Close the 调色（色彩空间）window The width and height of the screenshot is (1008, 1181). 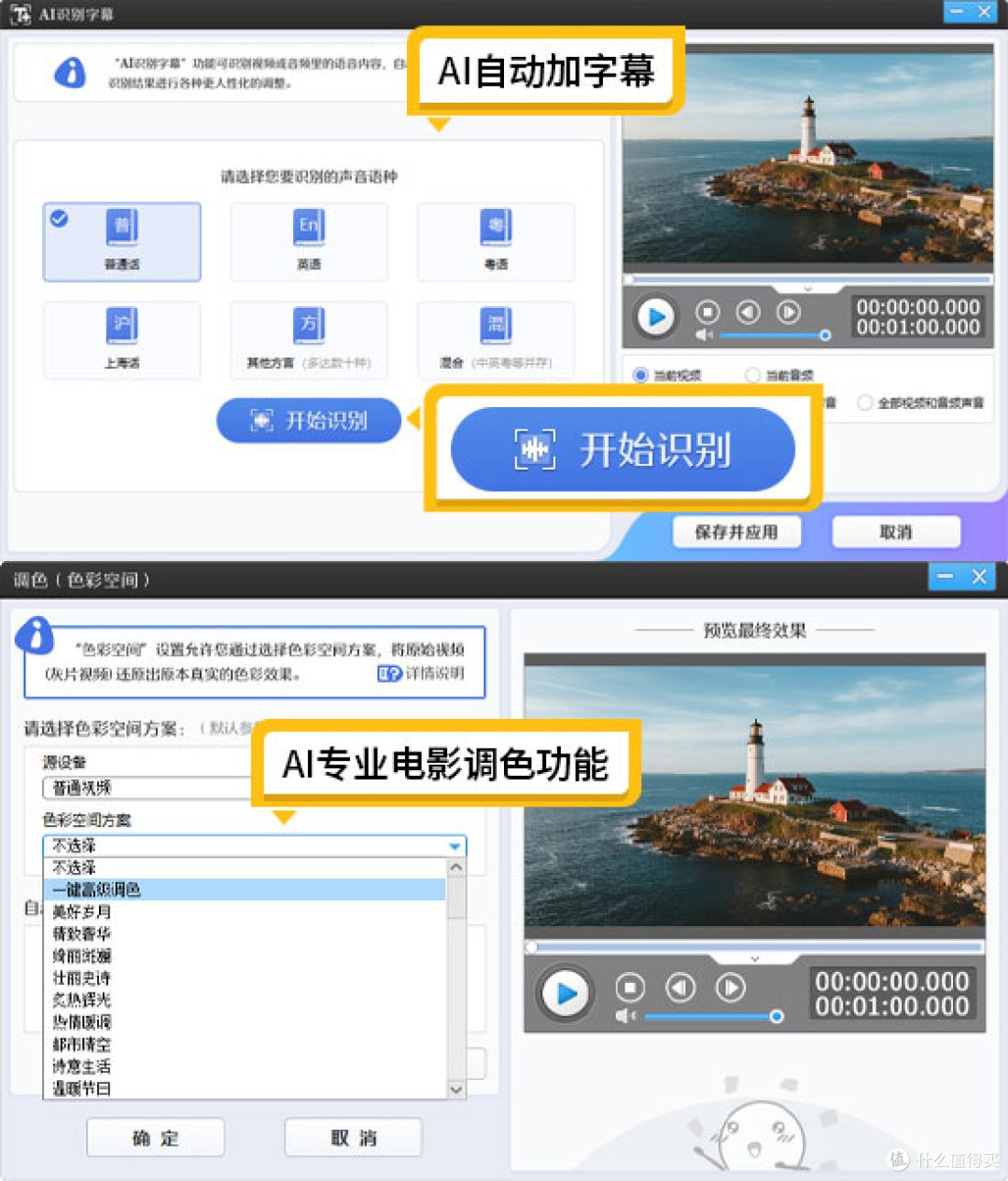[x=979, y=577]
